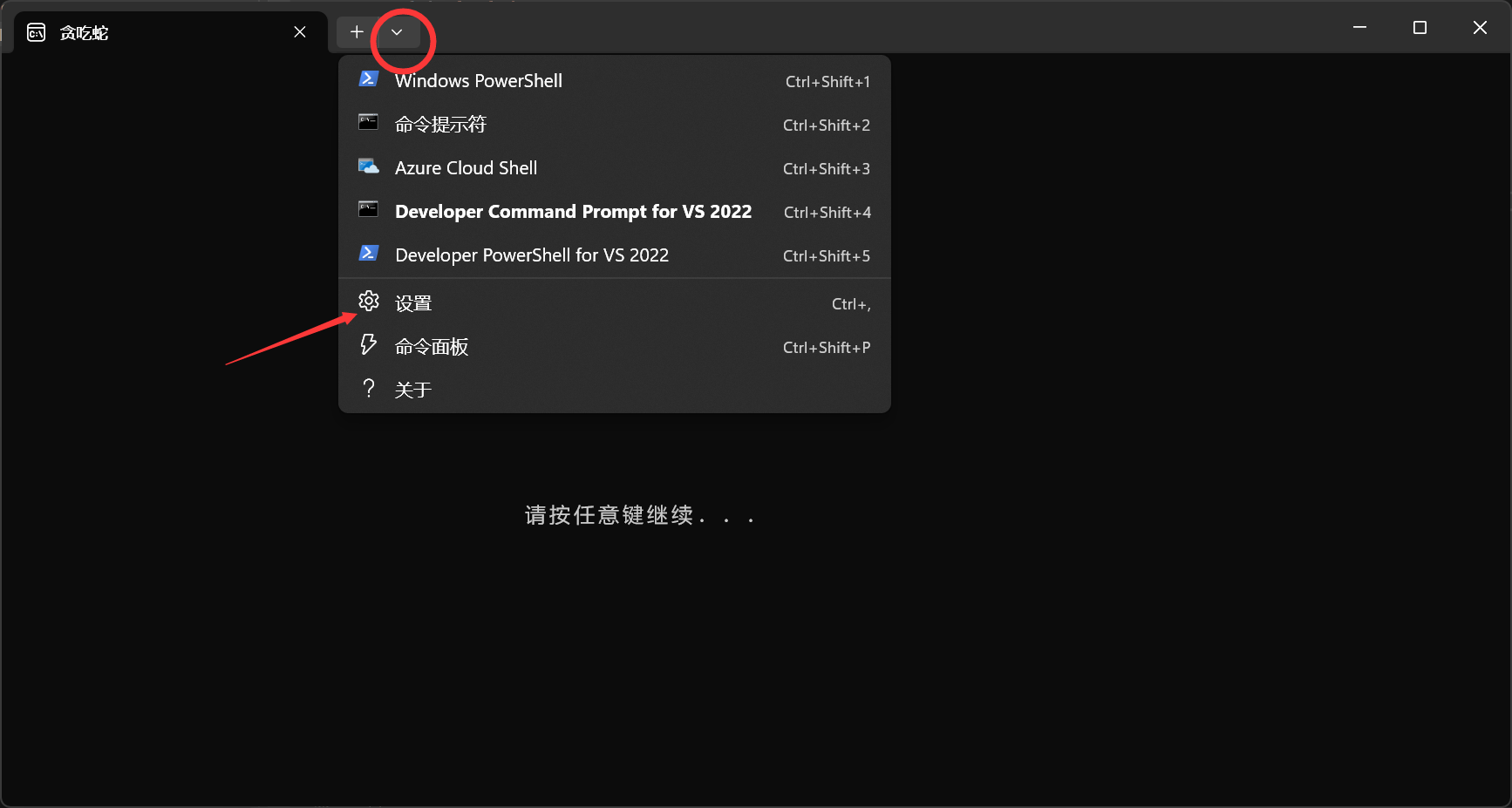Viewport: 1512px width, 808px height.
Task: Click the 关于 question mark icon
Action: [x=369, y=389]
